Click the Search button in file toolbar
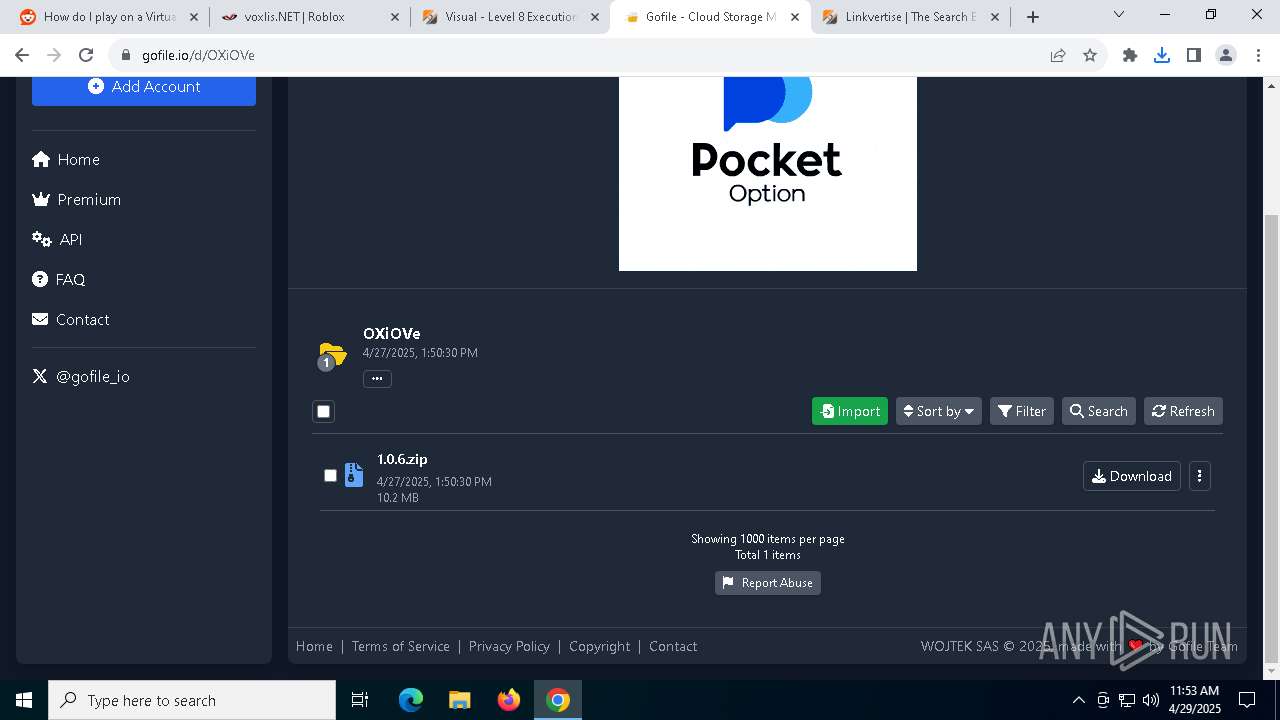This screenshot has height=720, width=1280. click(1099, 411)
